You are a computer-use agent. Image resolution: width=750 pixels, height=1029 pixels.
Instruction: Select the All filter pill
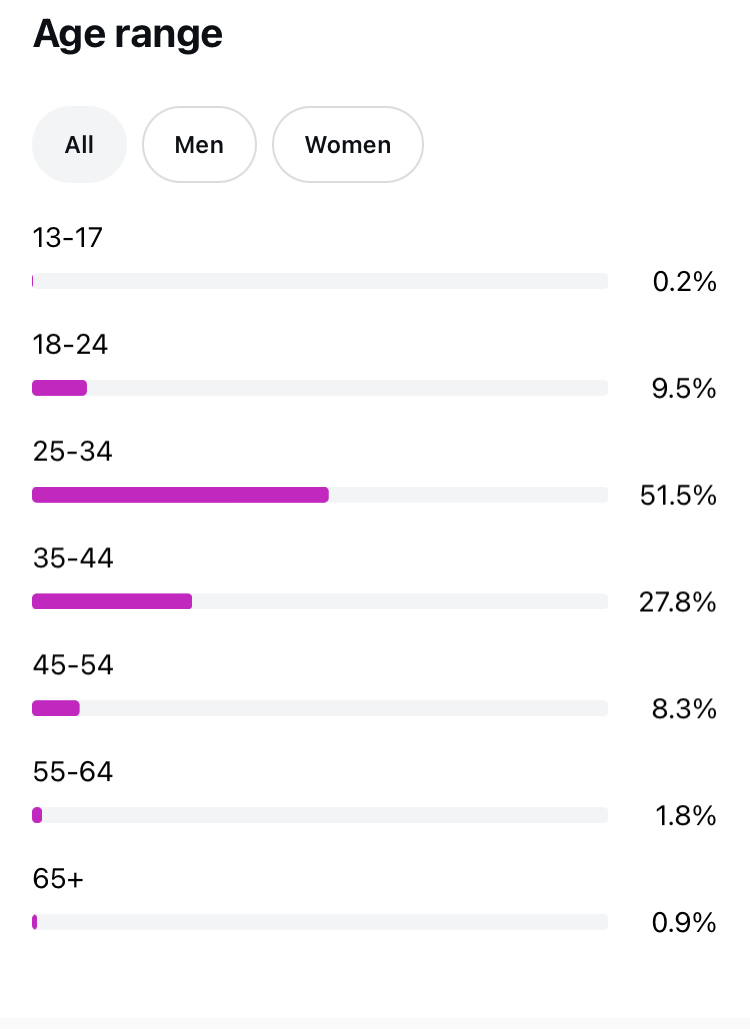(x=80, y=145)
